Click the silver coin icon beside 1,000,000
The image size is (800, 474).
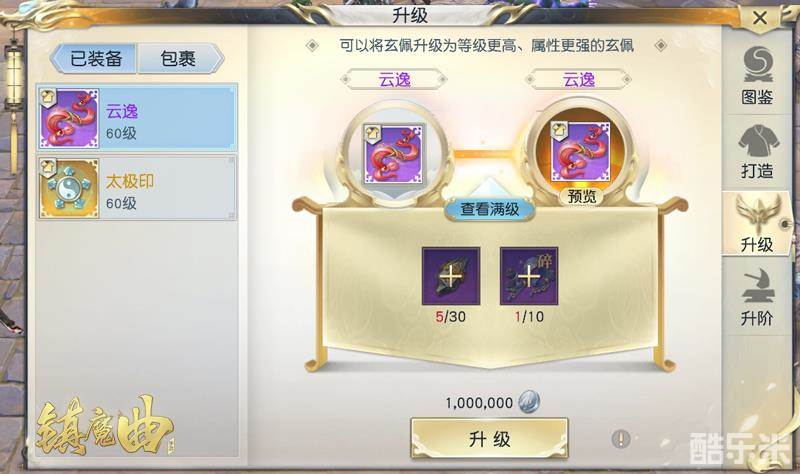(x=529, y=403)
